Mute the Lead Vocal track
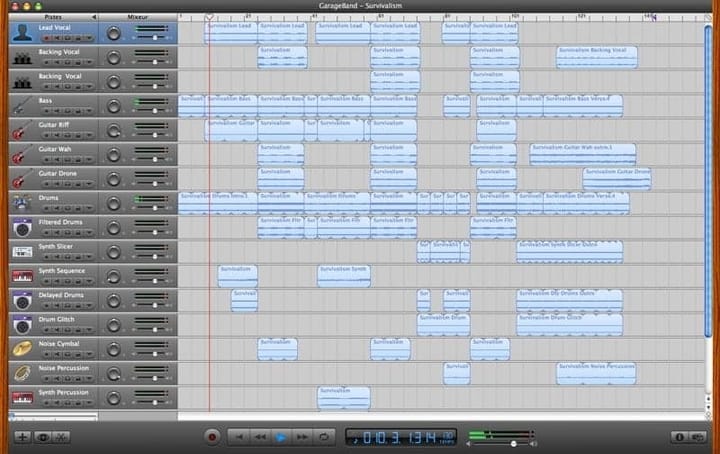 pos(57,39)
